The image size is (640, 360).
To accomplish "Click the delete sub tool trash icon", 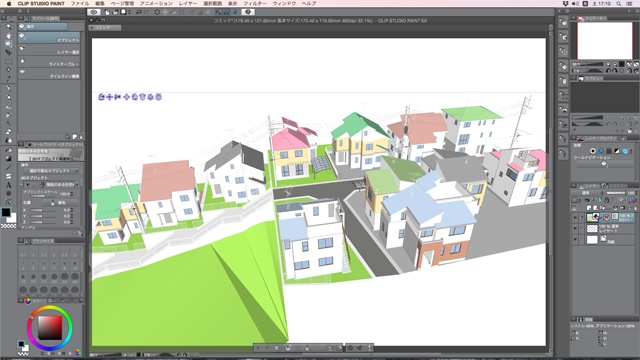I will pos(81,137).
